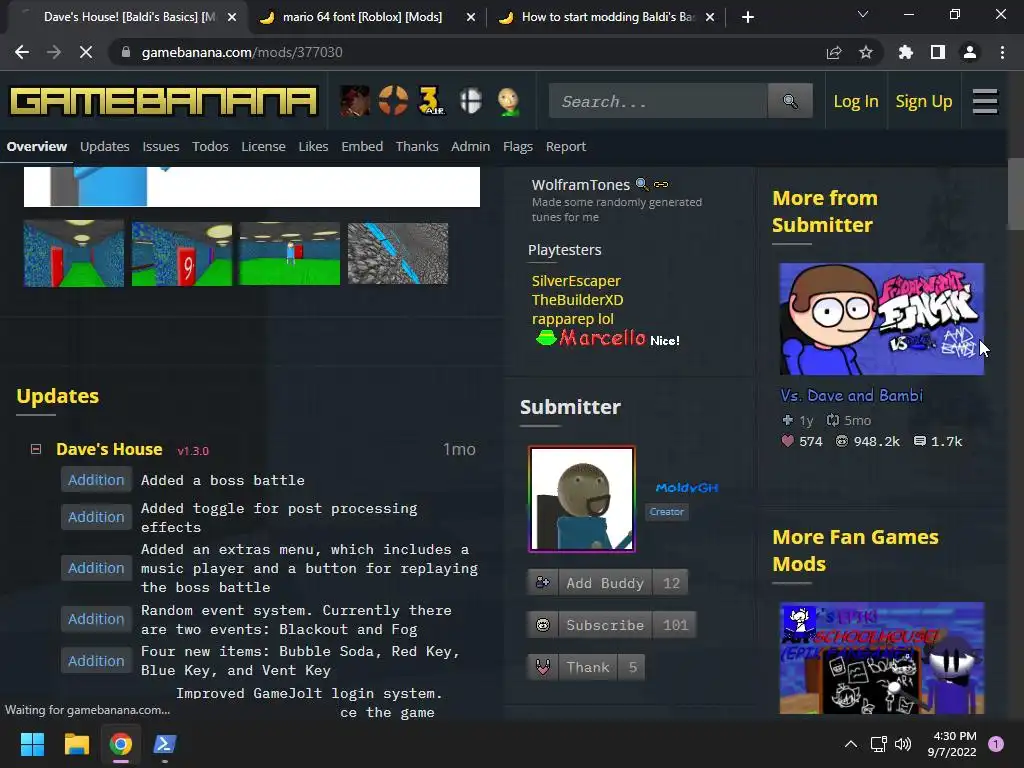1024x768 pixels.
Task: Toggle the browser side panel icon
Action: (x=938, y=52)
